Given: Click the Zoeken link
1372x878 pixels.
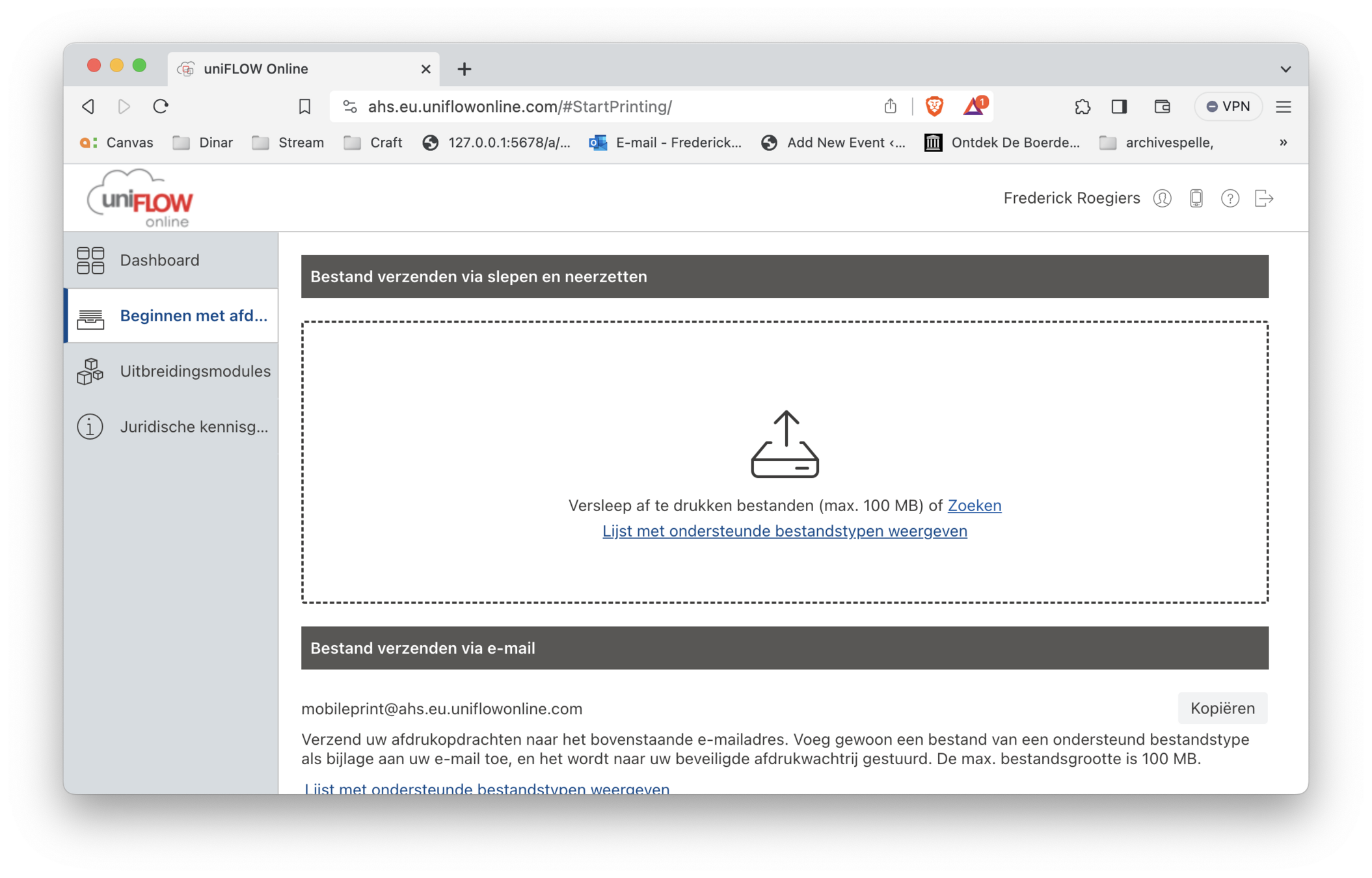Looking at the screenshot, I should click(974, 505).
